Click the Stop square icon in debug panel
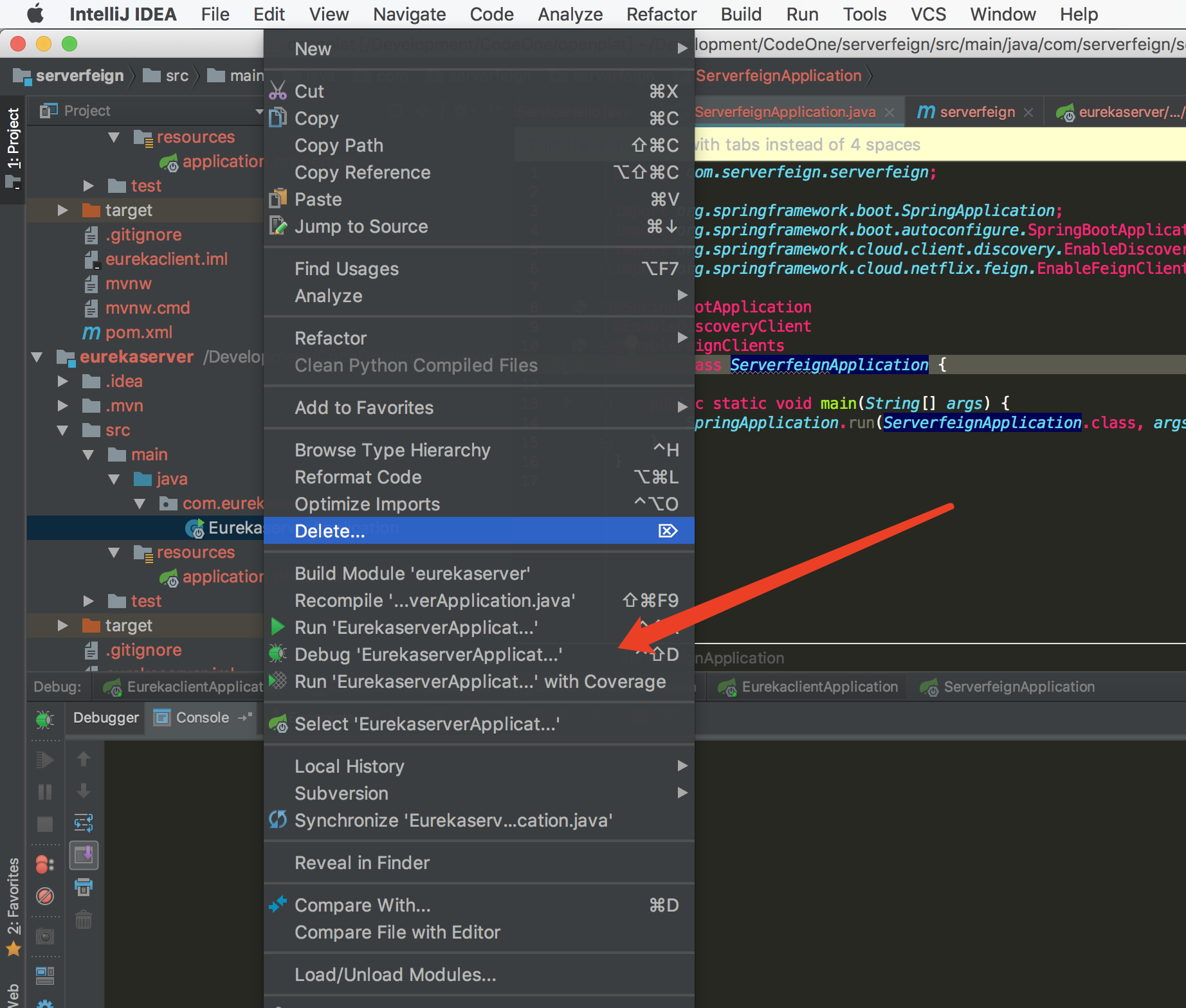 click(45, 824)
